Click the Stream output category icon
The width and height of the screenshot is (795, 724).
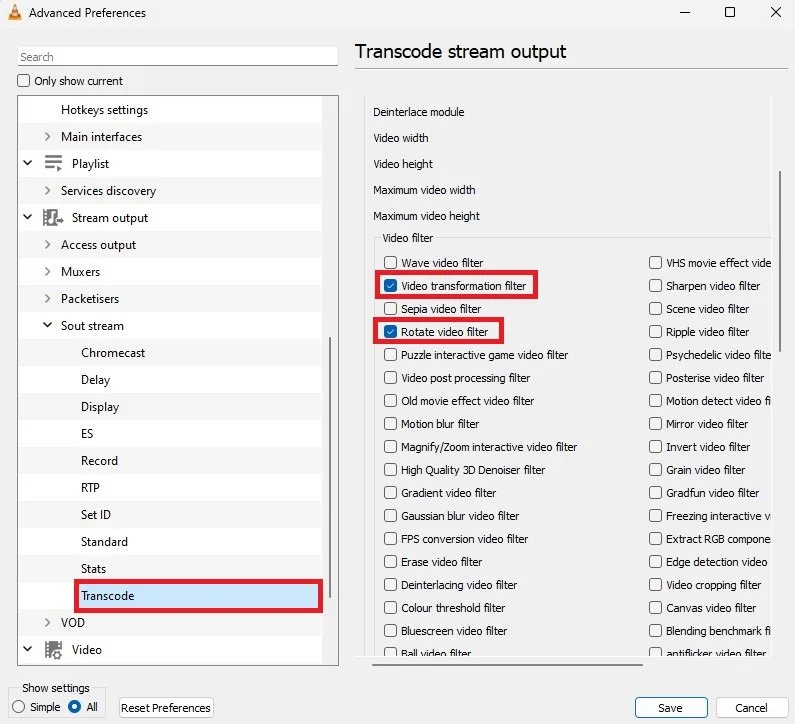pos(53,218)
